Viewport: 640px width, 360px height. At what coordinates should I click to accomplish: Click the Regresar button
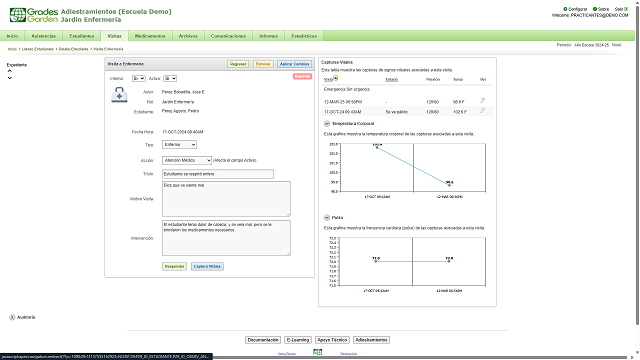tap(238, 64)
